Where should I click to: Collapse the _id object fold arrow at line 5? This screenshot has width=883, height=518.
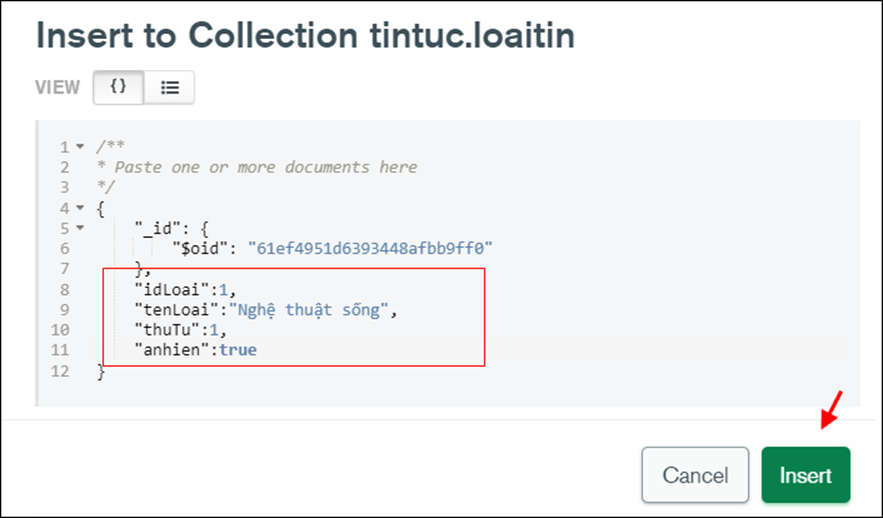tap(80, 228)
